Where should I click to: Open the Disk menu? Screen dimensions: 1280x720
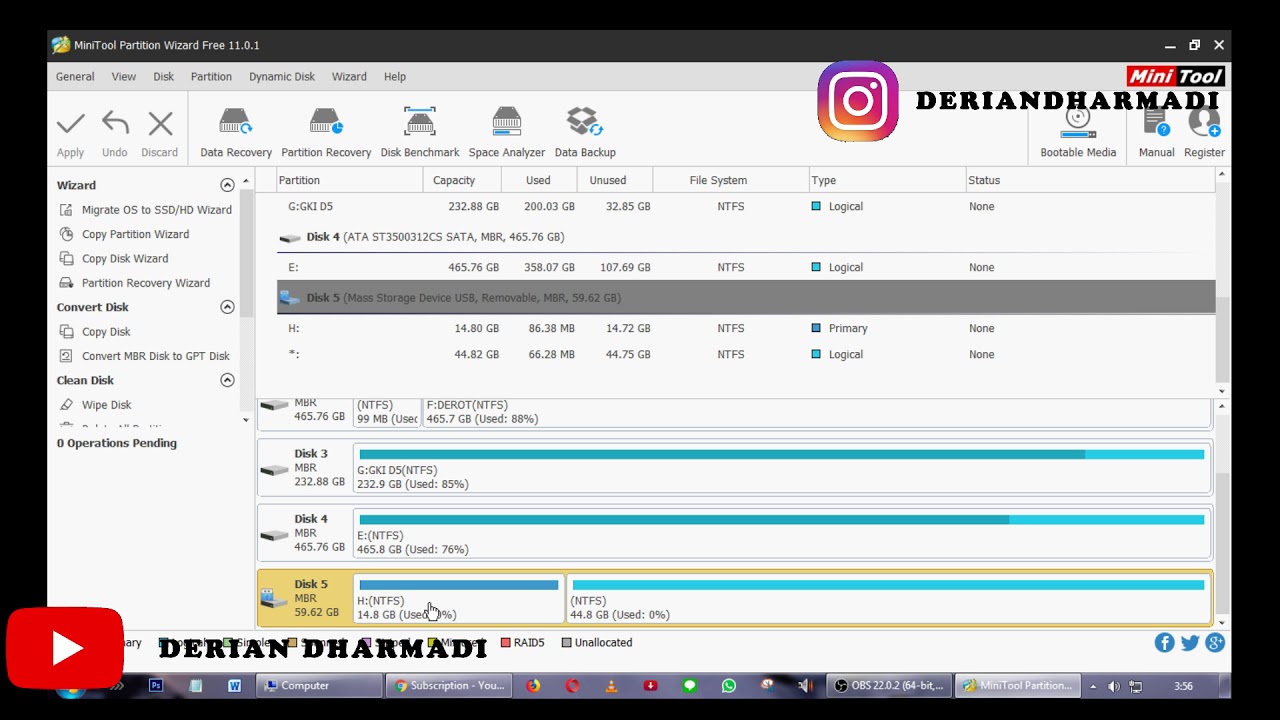(x=164, y=77)
